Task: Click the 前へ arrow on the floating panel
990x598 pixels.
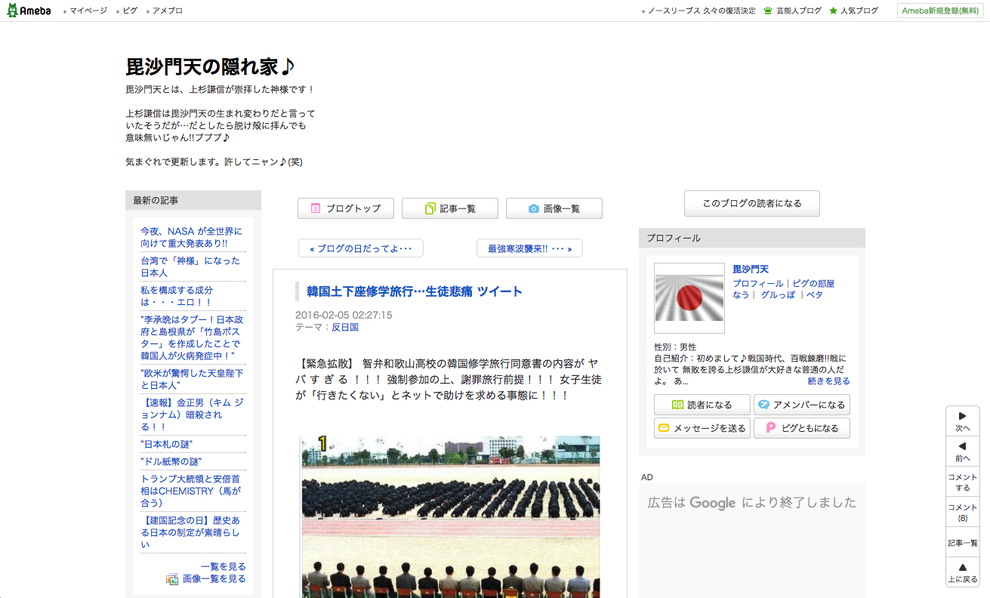Action: pos(962,451)
